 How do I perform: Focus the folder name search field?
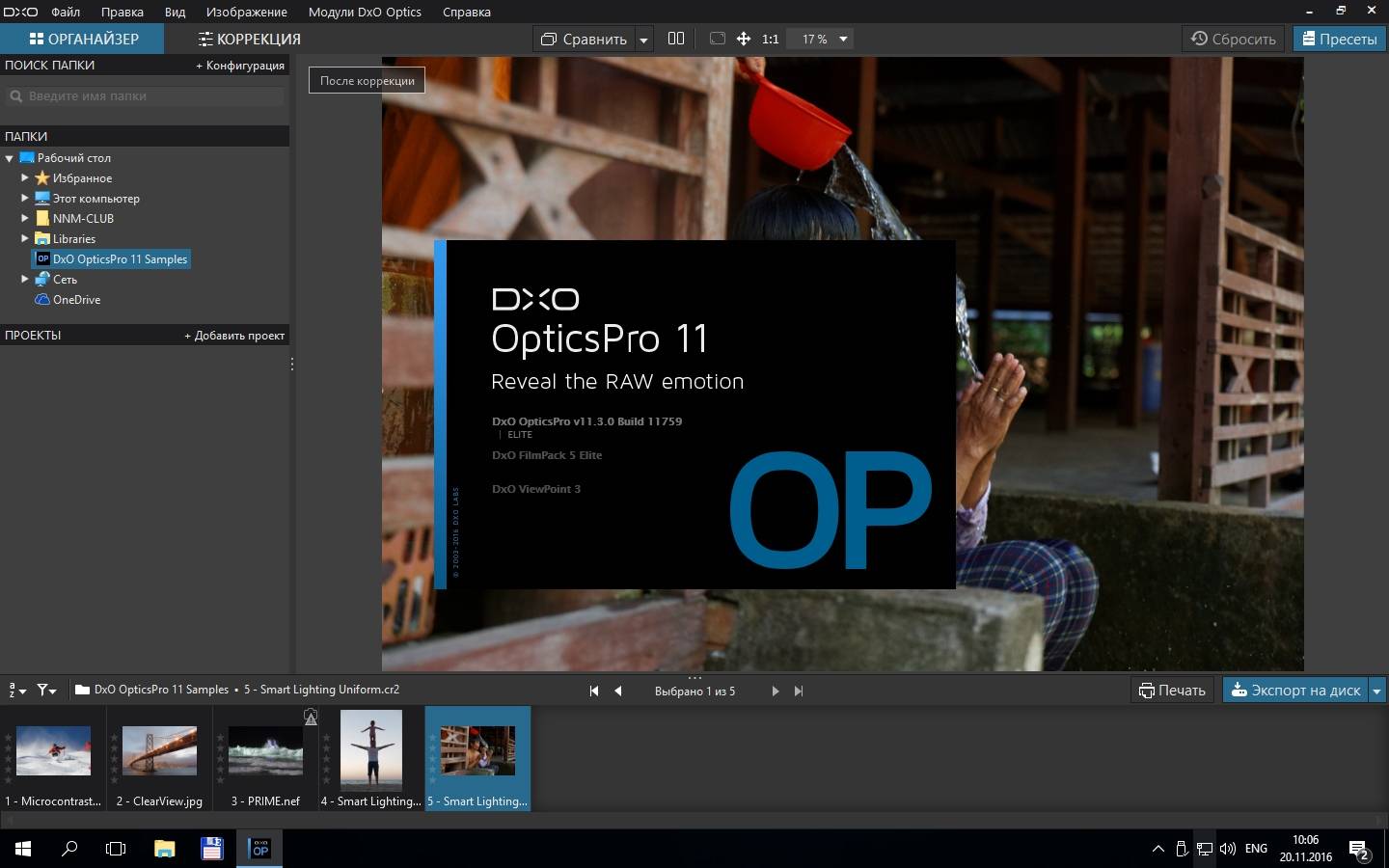click(x=145, y=95)
